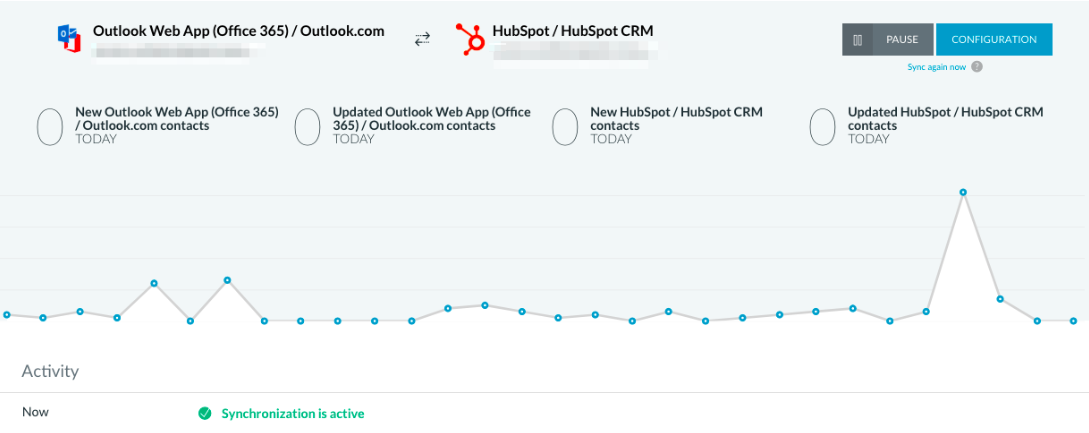Click the blurred account name under Outlook title
Image resolution: width=1089 pixels, height=433 pixels.
(179, 53)
